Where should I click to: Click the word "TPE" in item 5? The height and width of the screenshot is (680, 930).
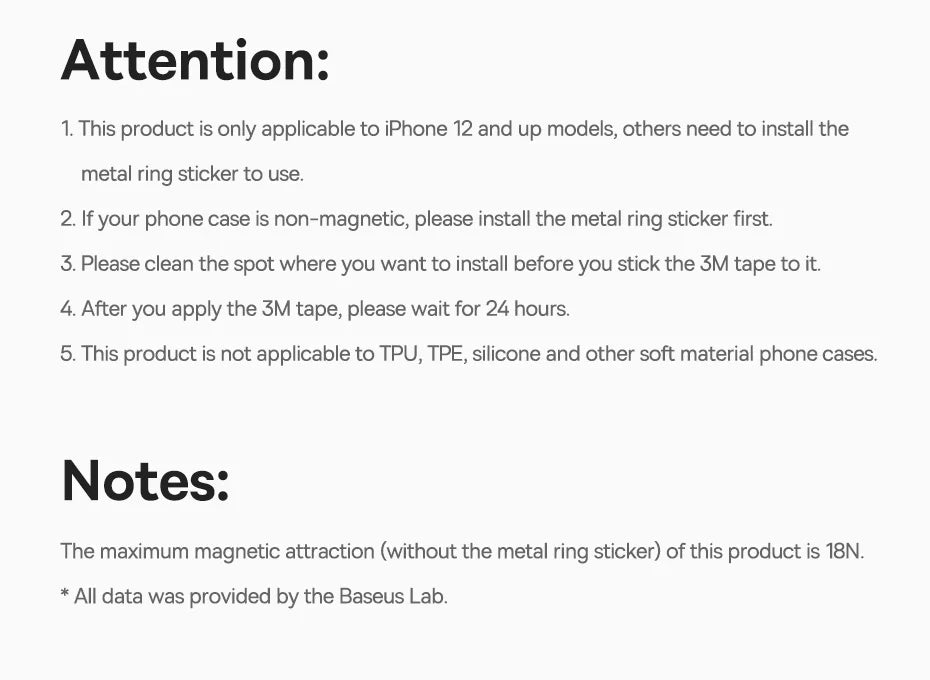coord(445,354)
